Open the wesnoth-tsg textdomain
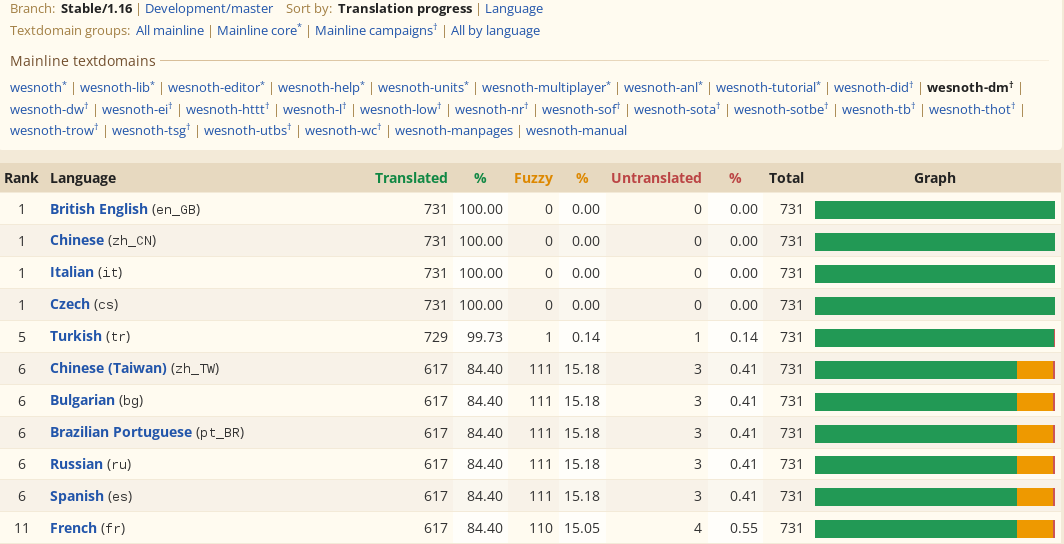1064x544 pixels. (151, 131)
